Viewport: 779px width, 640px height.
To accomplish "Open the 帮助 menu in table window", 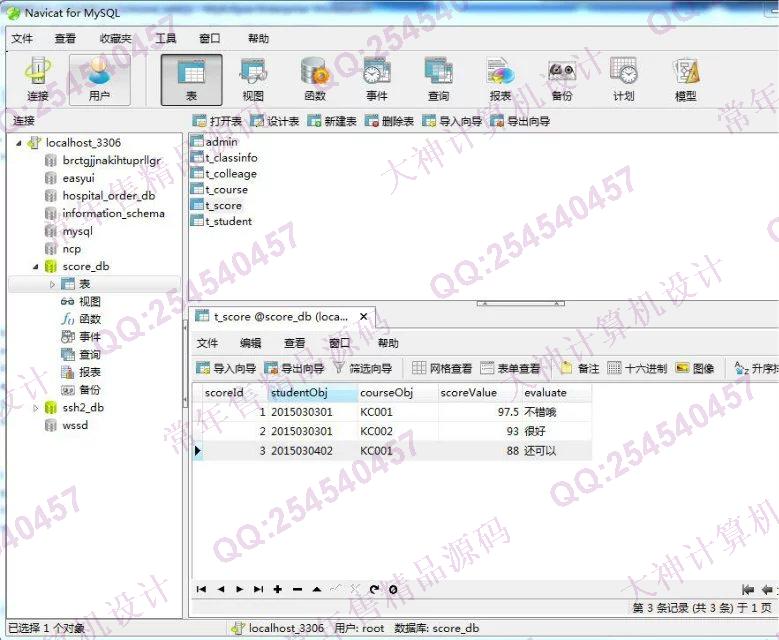I will pyautogui.click(x=388, y=343).
